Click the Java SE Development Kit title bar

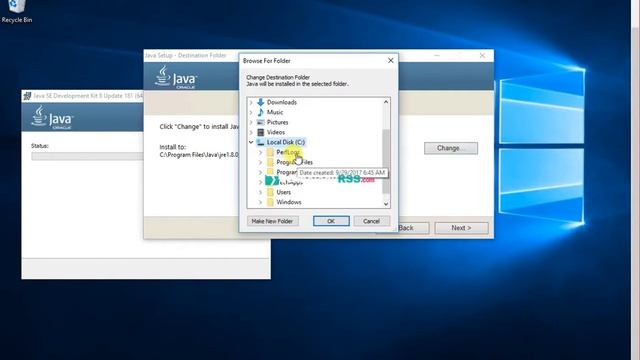[x=82, y=96]
